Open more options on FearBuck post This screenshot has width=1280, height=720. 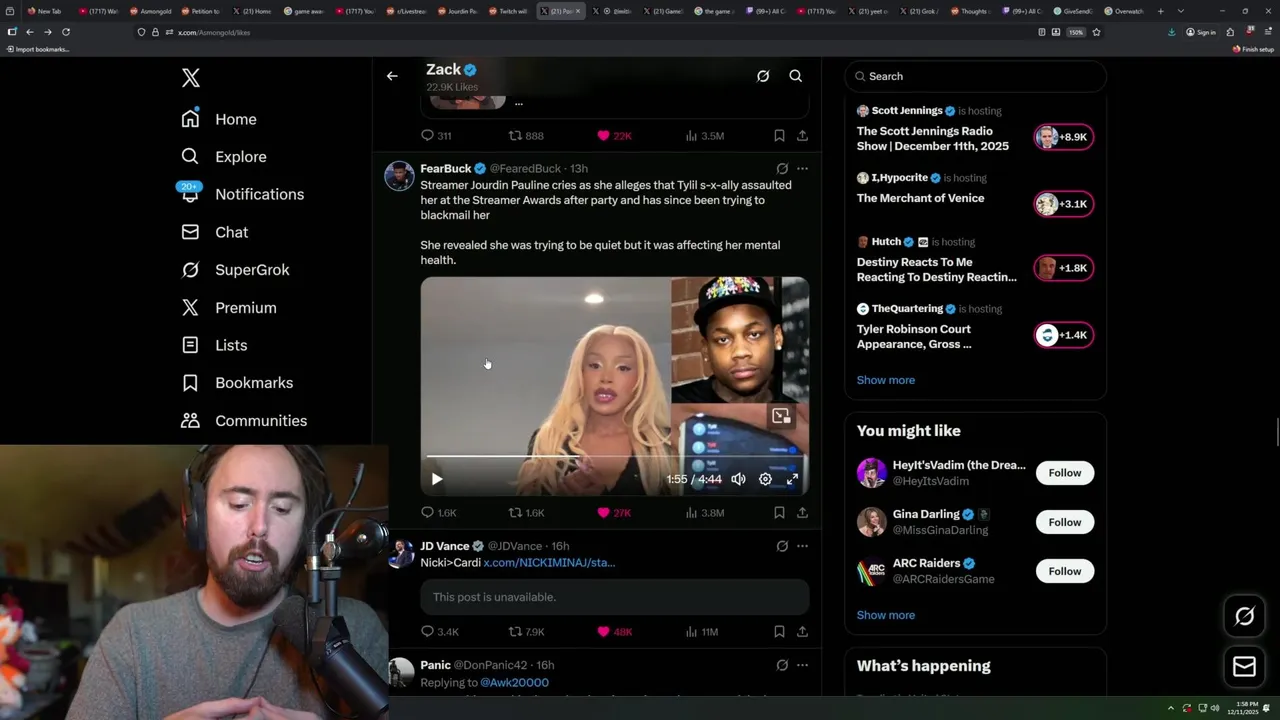[802, 169]
